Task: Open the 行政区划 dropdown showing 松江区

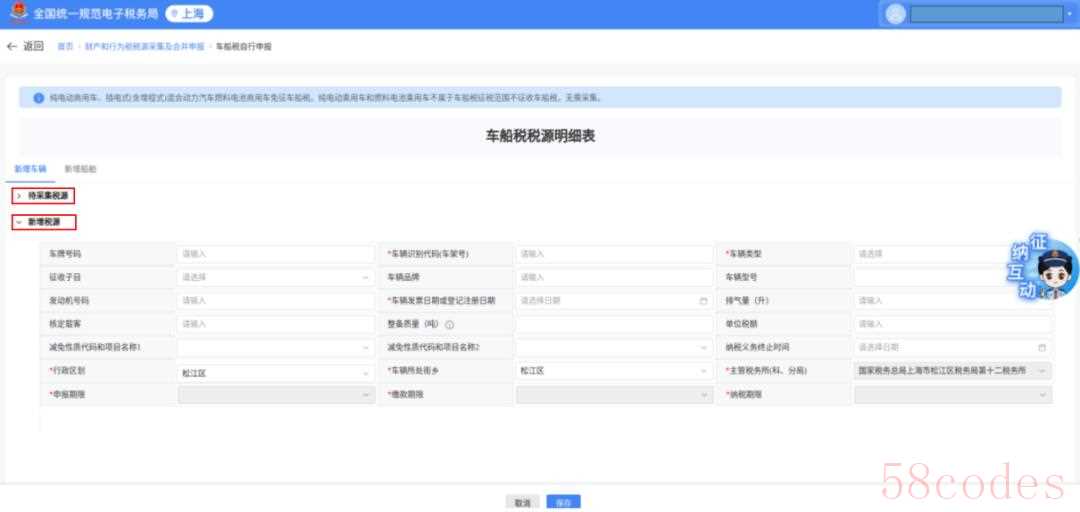Action: pyautogui.click(x=275, y=371)
